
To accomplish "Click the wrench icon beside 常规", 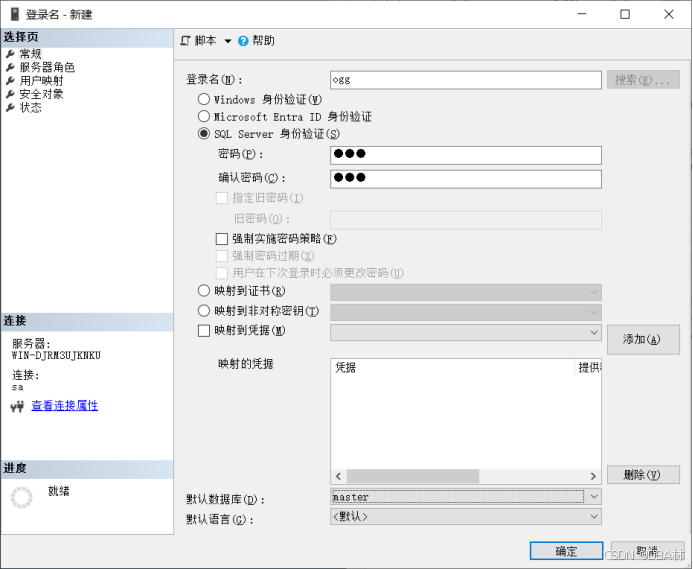I will 10,54.
